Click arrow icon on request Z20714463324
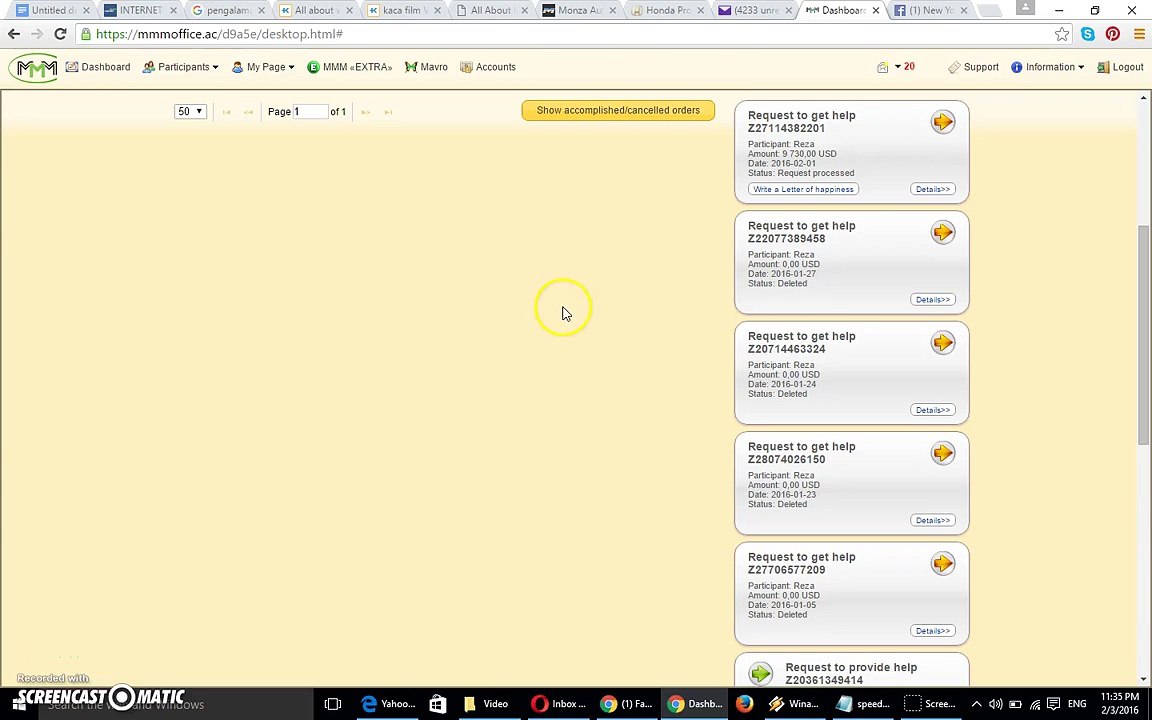This screenshot has height=720, width=1152. (943, 342)
